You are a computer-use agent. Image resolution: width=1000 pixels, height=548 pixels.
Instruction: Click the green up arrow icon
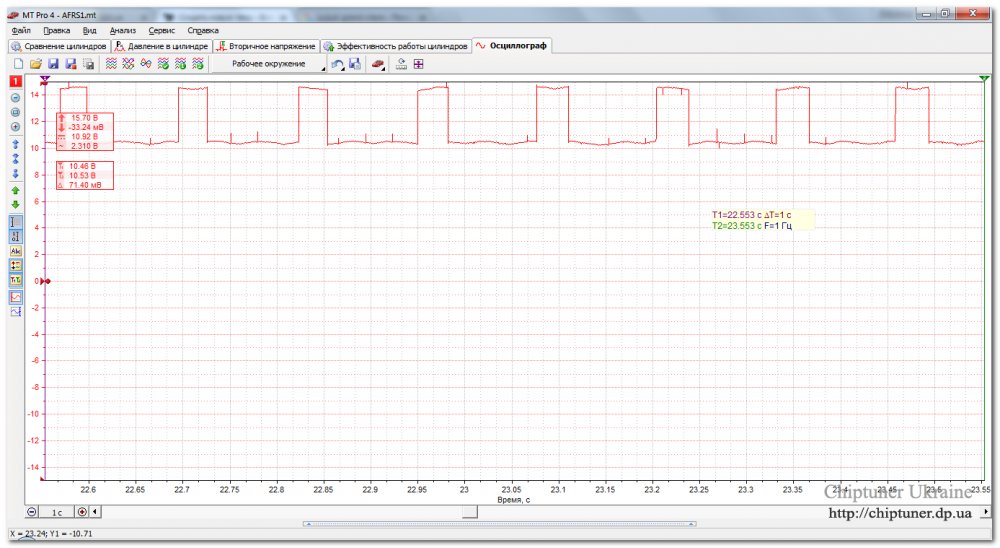[x=15, y=190]
